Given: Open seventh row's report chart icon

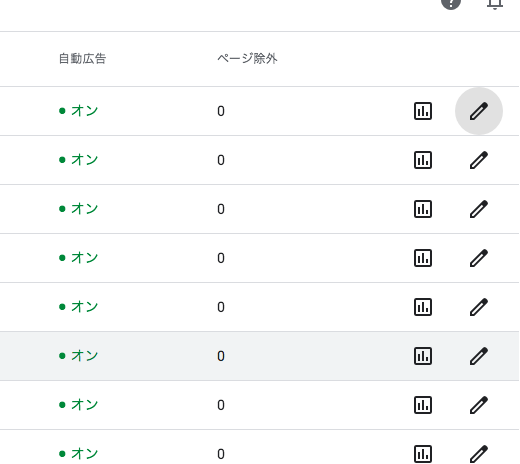Looking at the screenshot, I should pos(423,405).
